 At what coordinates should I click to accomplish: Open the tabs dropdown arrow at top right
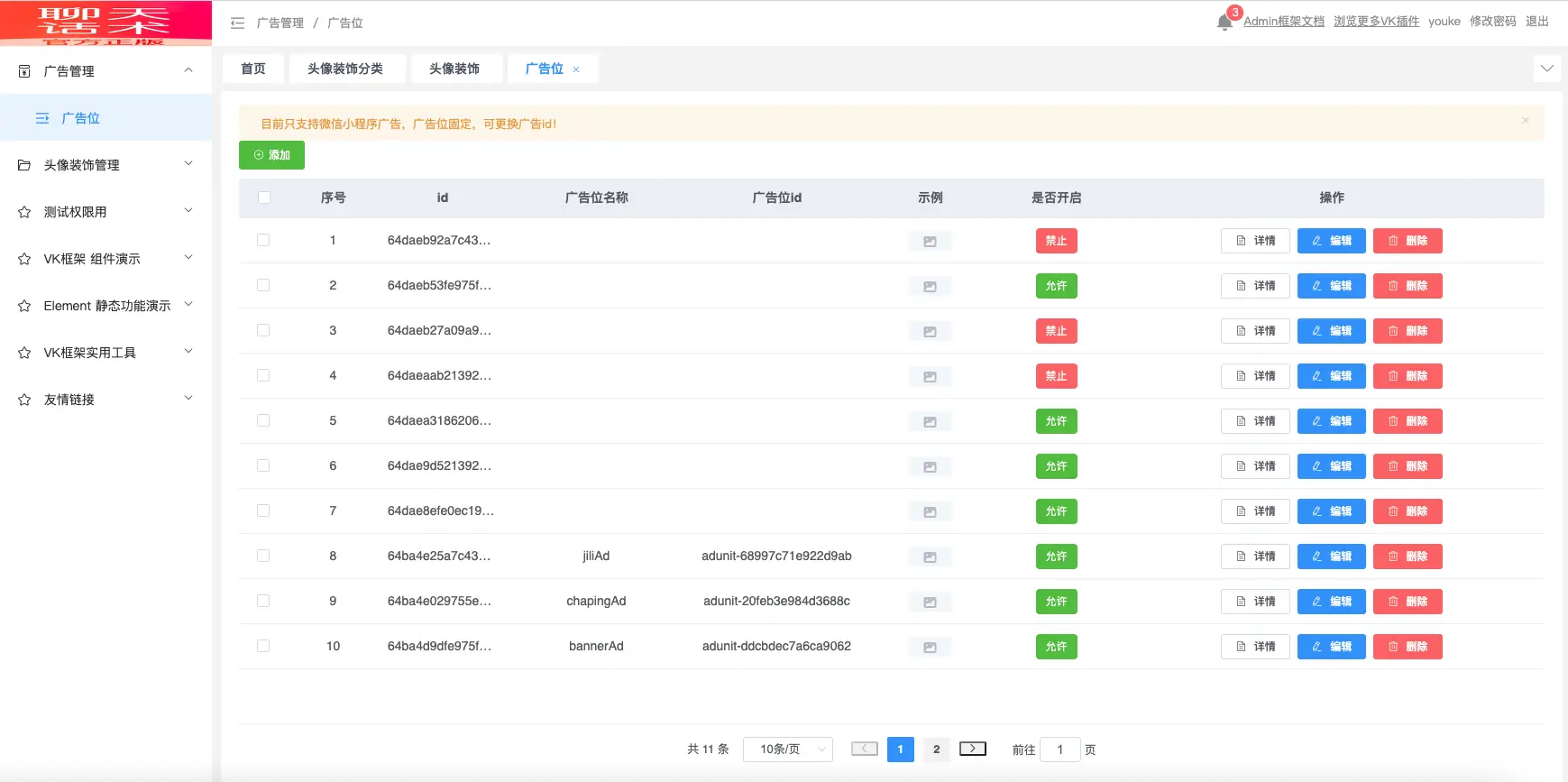tap(1546, 69)
